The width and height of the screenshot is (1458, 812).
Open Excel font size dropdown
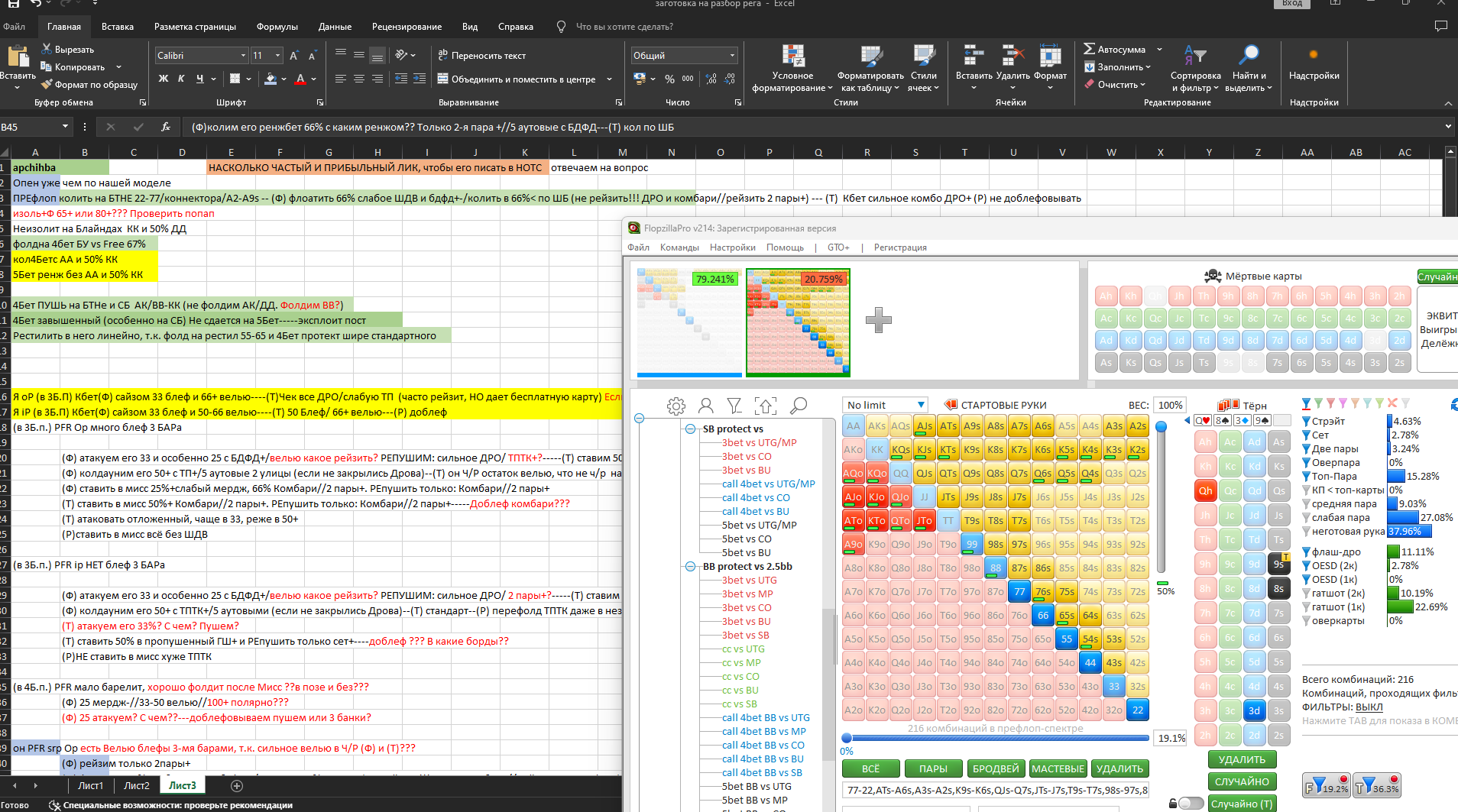277,56
